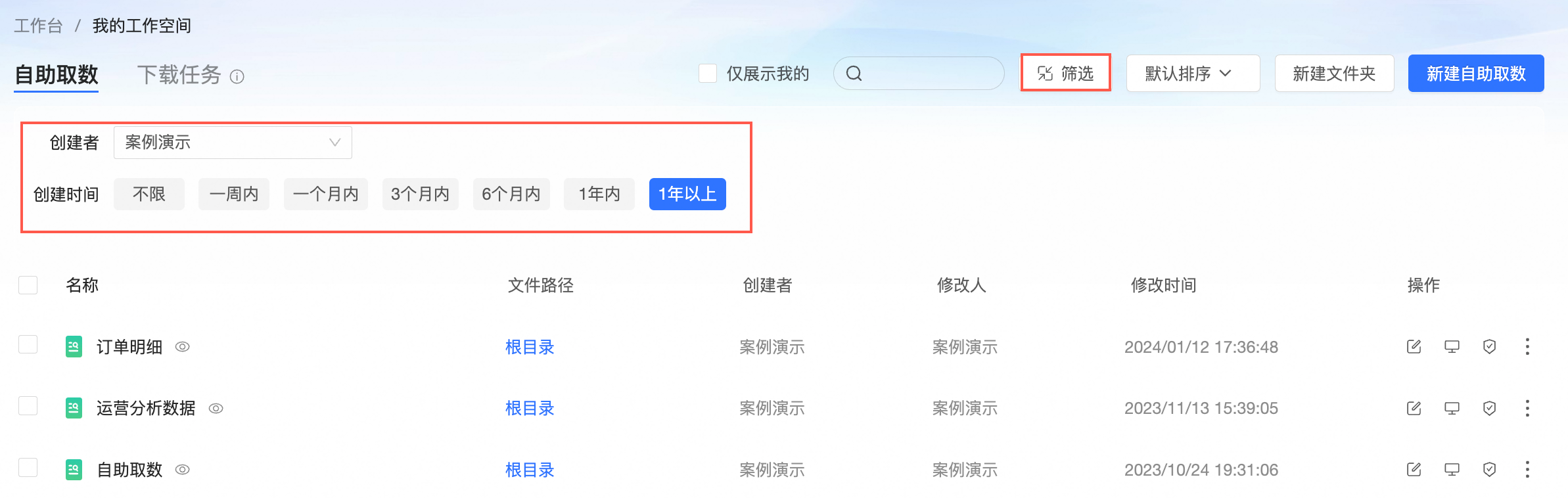
Task: Open the 运营分析数据 item name
Action: pos(146,409)
